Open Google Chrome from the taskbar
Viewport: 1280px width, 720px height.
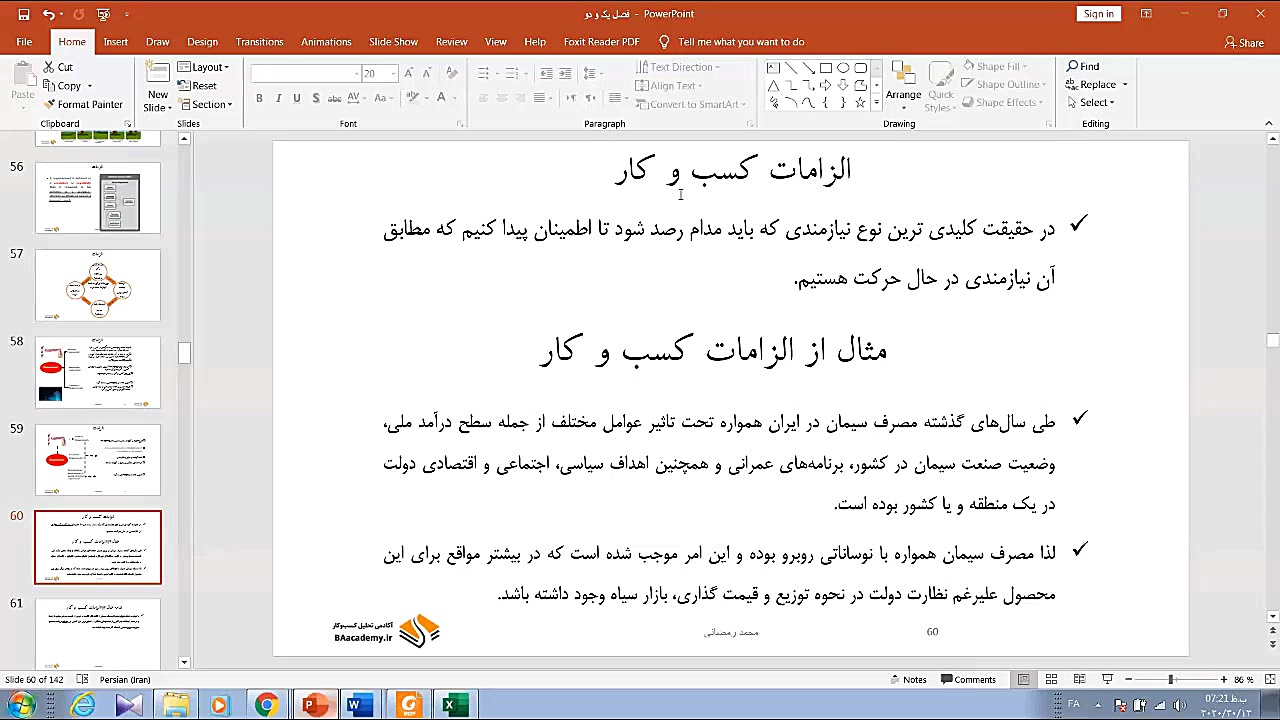pos(266,705)
